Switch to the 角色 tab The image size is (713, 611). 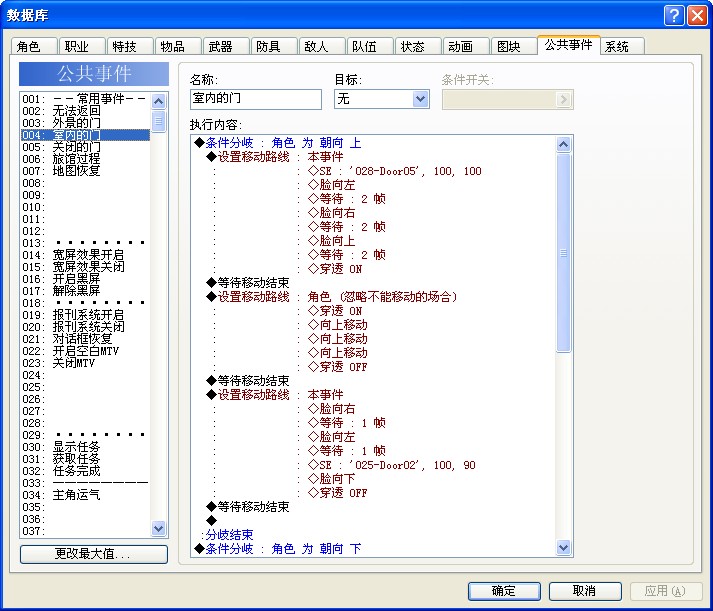pyautogui.click(x=34, y=46)
